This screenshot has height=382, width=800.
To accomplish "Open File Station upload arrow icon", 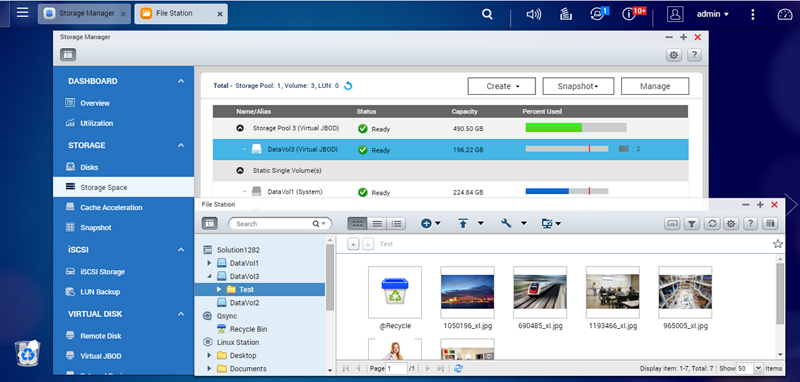I will click(x=463, y=223).
